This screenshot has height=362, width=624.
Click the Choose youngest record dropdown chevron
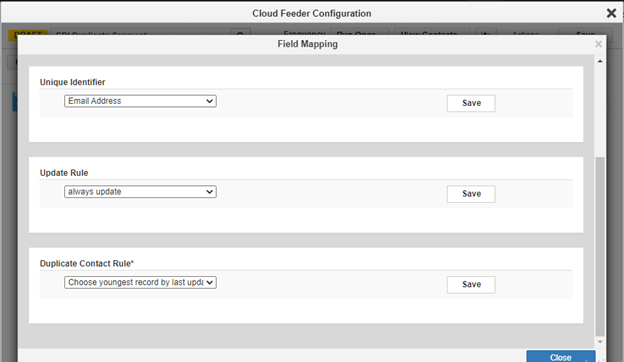click(209, 282)
